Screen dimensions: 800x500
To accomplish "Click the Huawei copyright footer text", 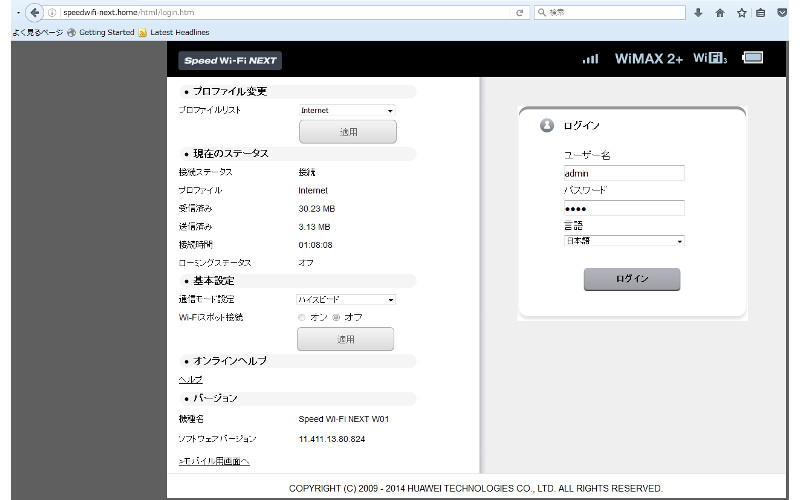I will click(476, 488).
